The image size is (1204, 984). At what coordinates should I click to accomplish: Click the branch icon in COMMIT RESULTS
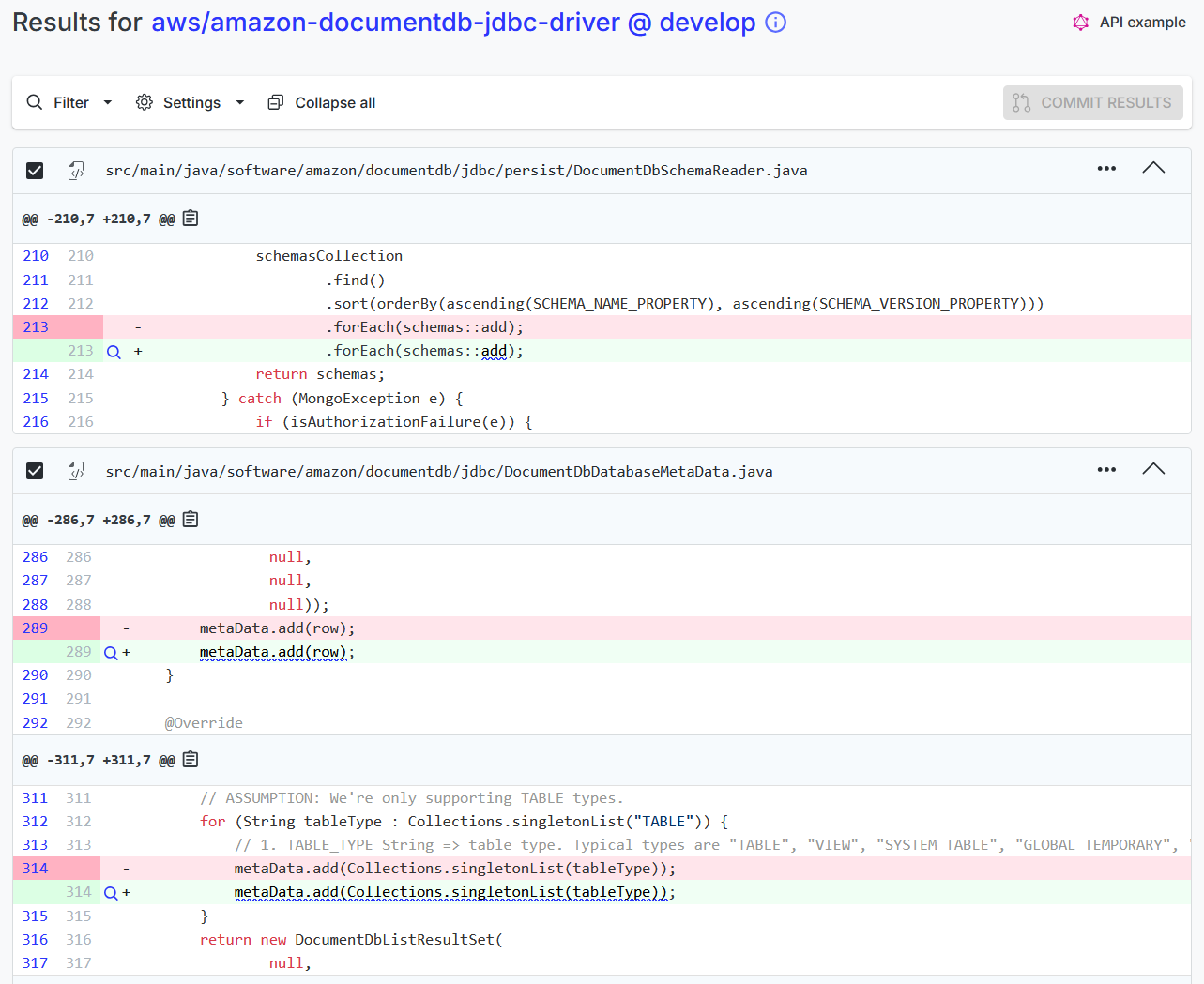click(1022, 102)
